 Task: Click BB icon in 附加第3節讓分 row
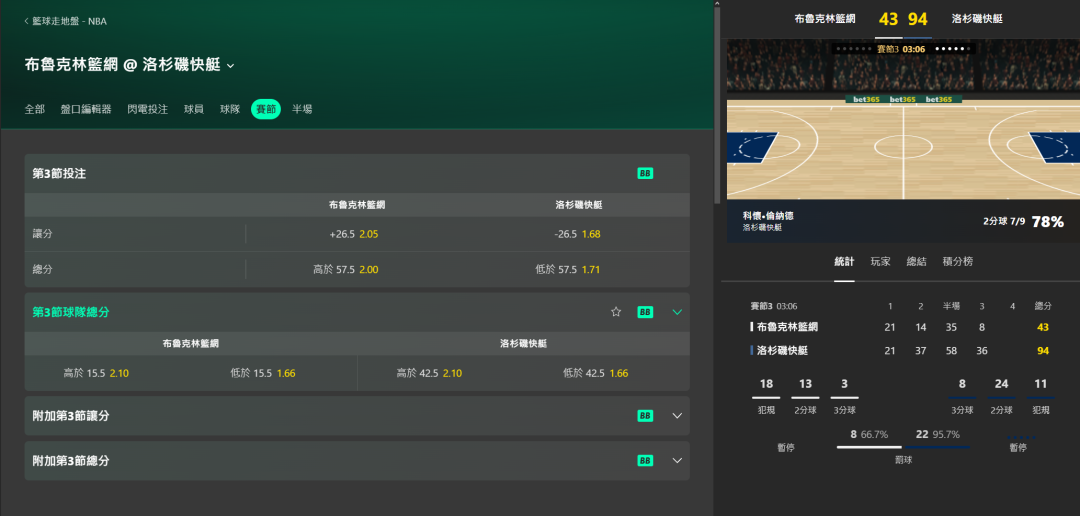tap(645, 415)
